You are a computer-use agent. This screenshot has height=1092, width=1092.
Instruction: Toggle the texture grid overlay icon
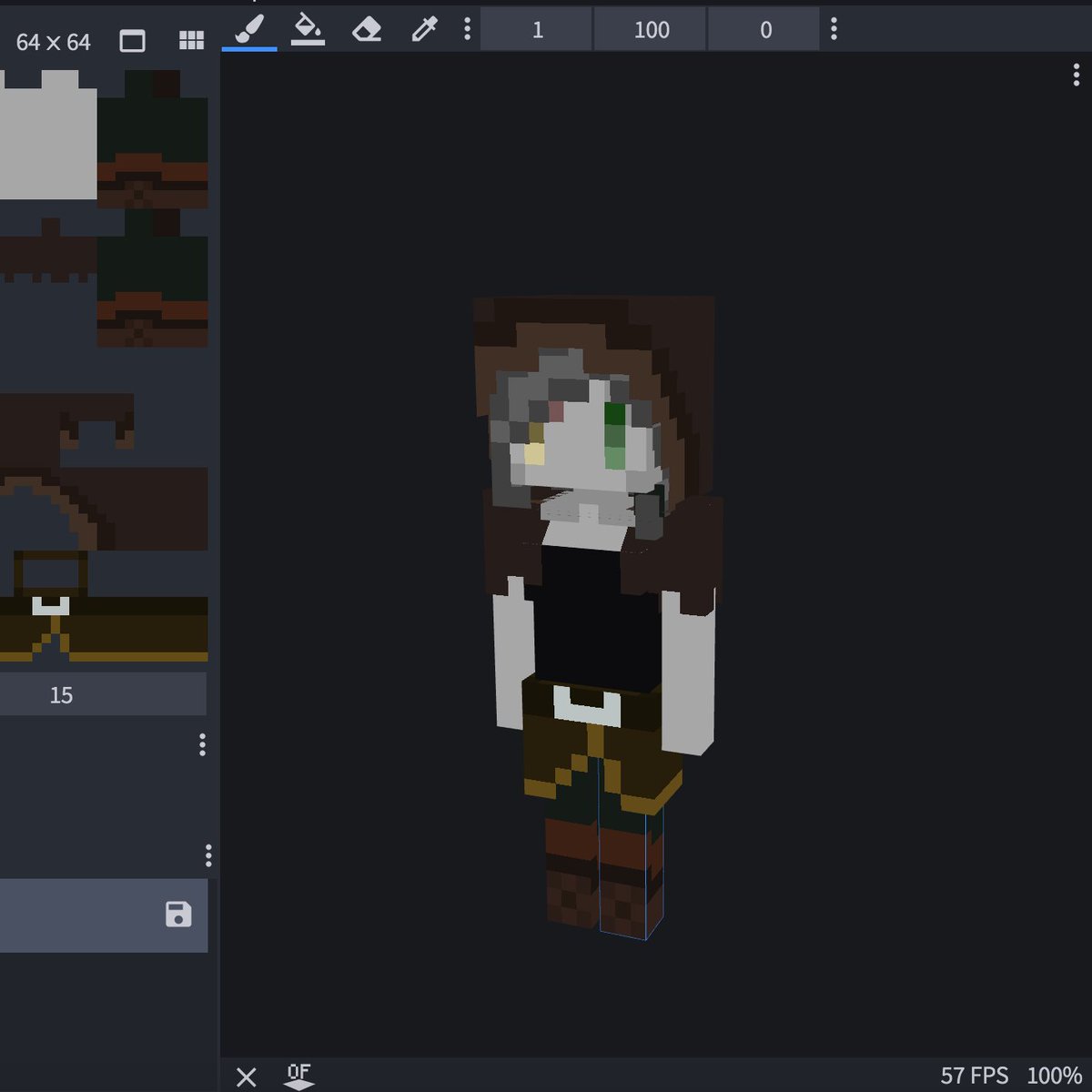[x=191, y=41]
